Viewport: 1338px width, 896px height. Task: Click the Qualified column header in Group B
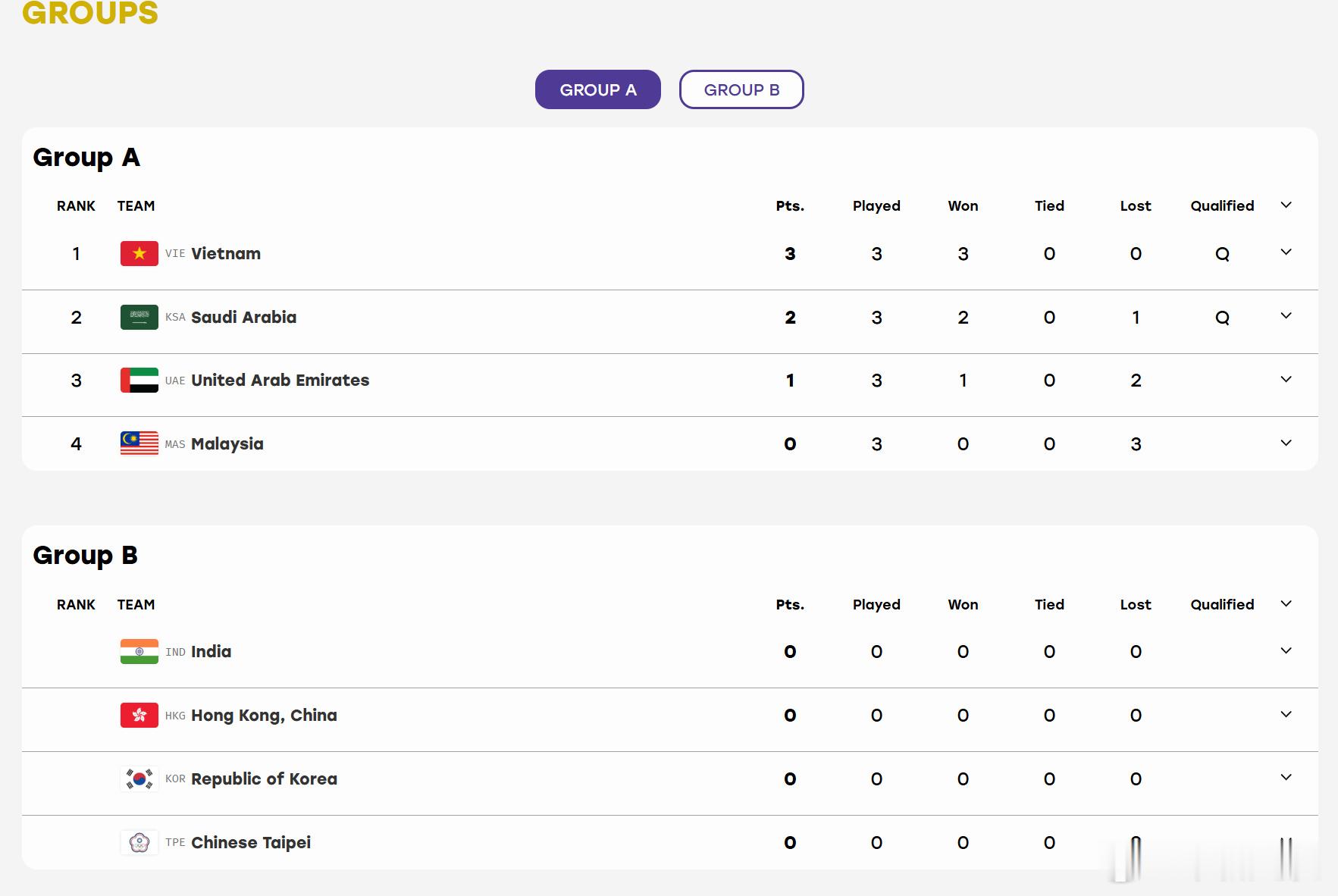point(1222,604)
